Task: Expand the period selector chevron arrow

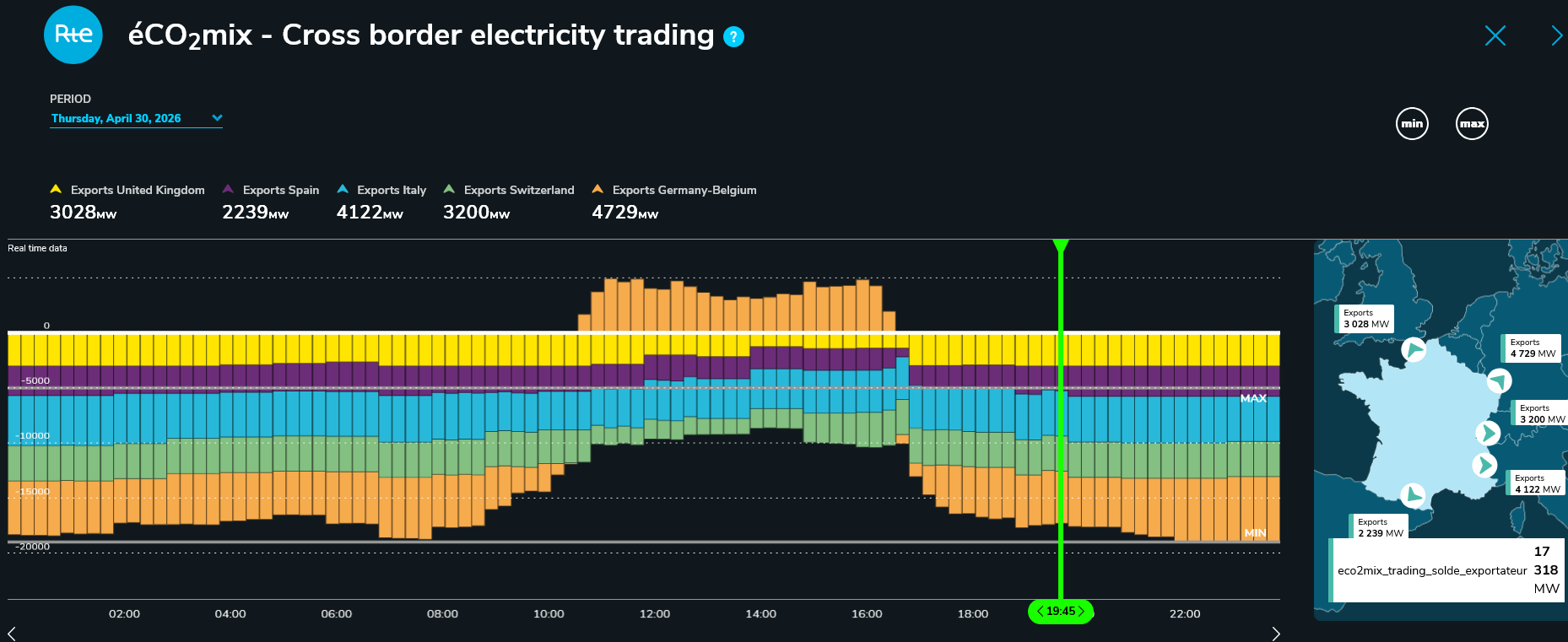Action: (x=217, y=118)
